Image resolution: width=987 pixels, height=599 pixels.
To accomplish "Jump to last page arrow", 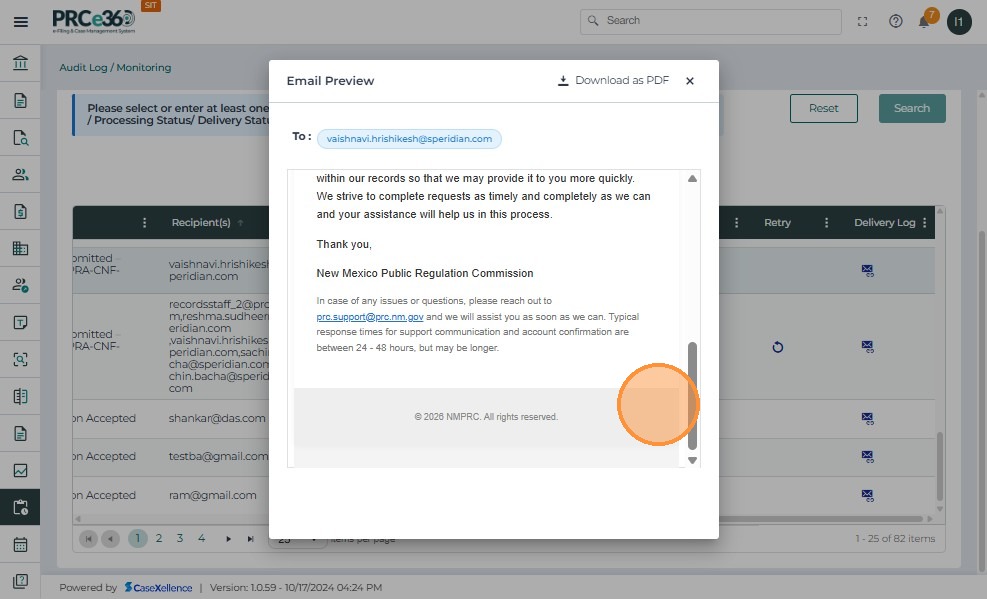I will 251,539.
